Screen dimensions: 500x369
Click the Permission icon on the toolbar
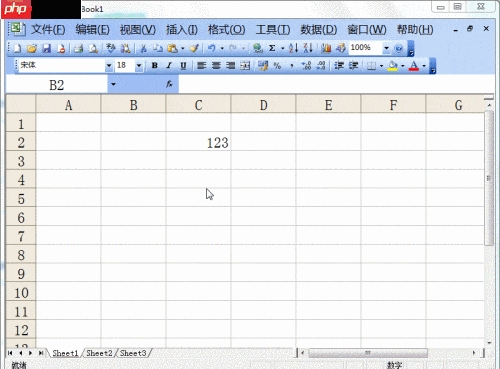[x=61, y=49]
